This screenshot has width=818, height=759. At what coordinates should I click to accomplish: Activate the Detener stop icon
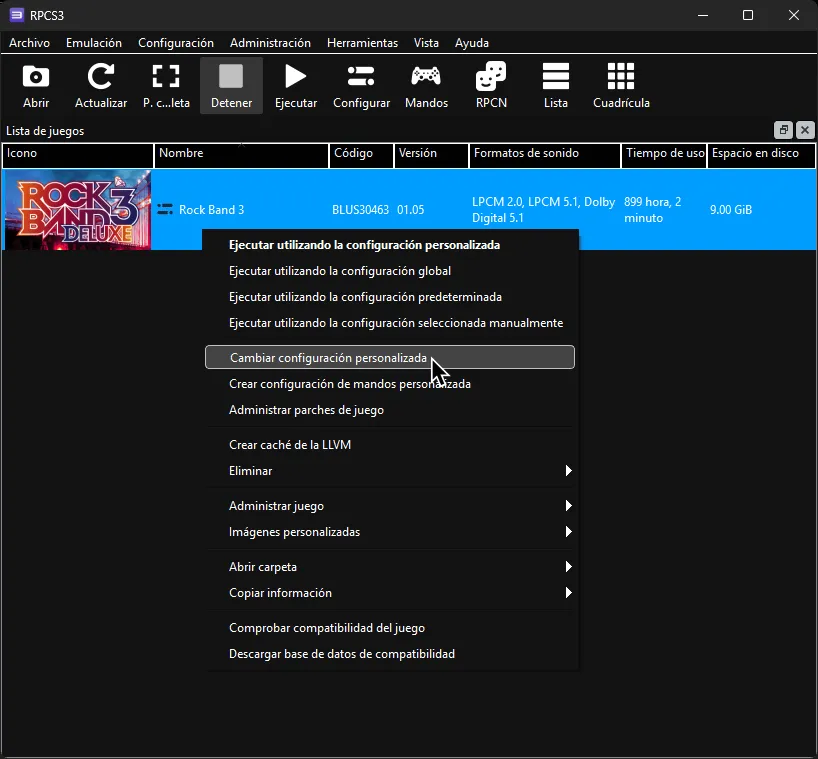pos(231,84)
